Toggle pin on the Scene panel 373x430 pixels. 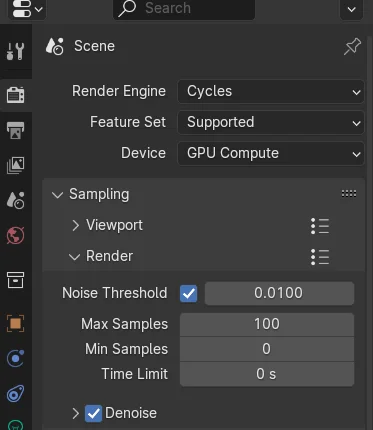point(352,46)
